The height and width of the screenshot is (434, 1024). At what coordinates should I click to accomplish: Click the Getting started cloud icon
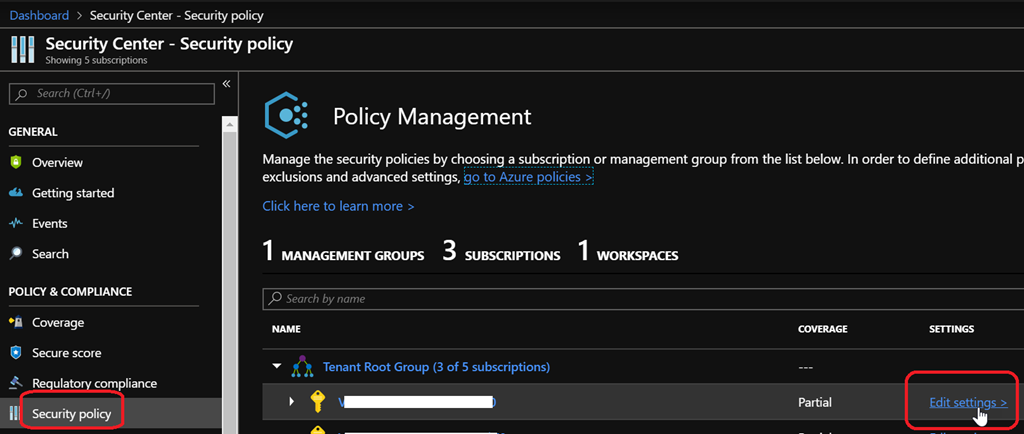pos(15,193)
